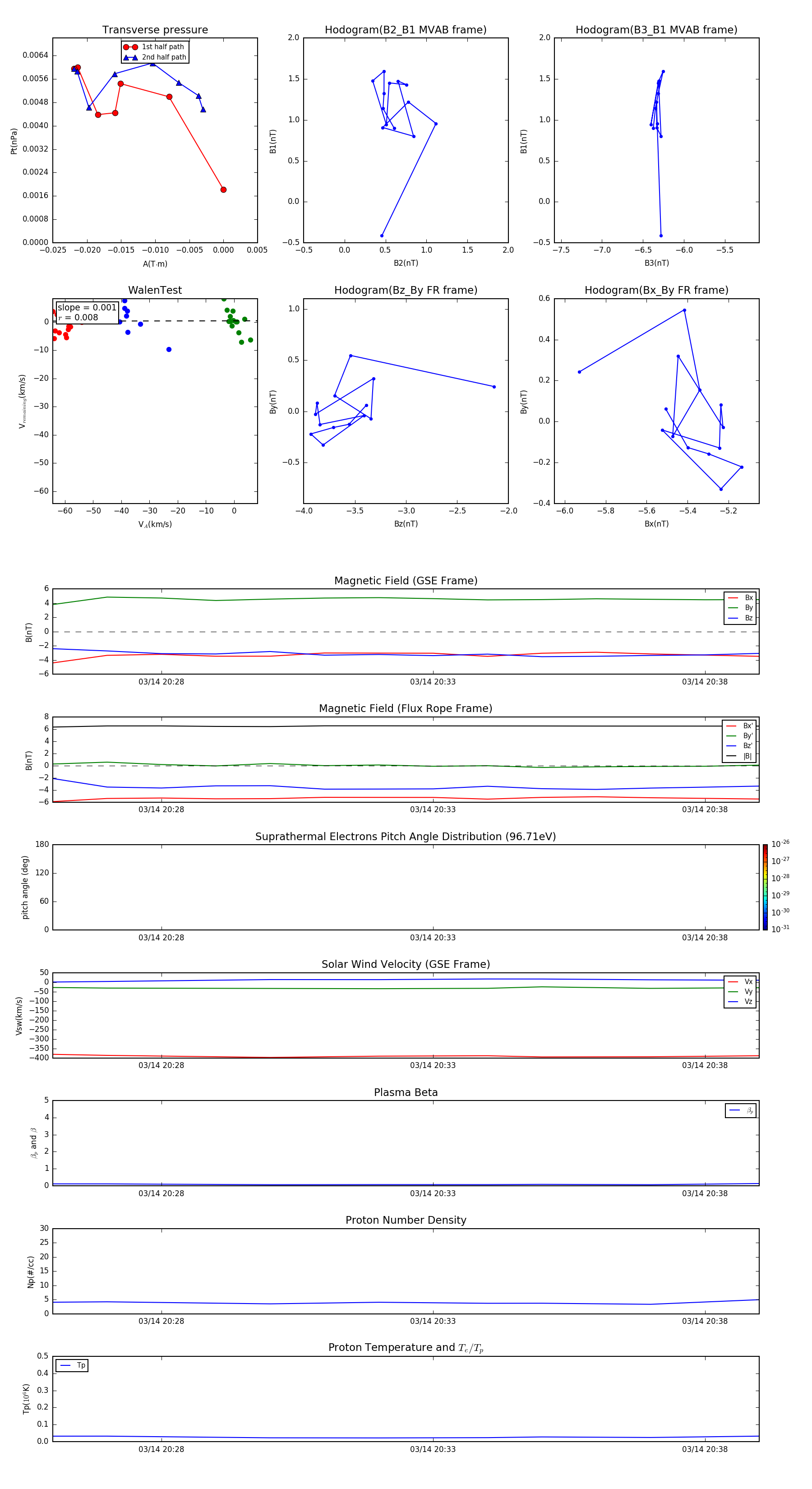
Task: Click 'Hodogram(B3_B1 MVAB frame)' title
Action: pyautogui.click(x=656, y=30)
